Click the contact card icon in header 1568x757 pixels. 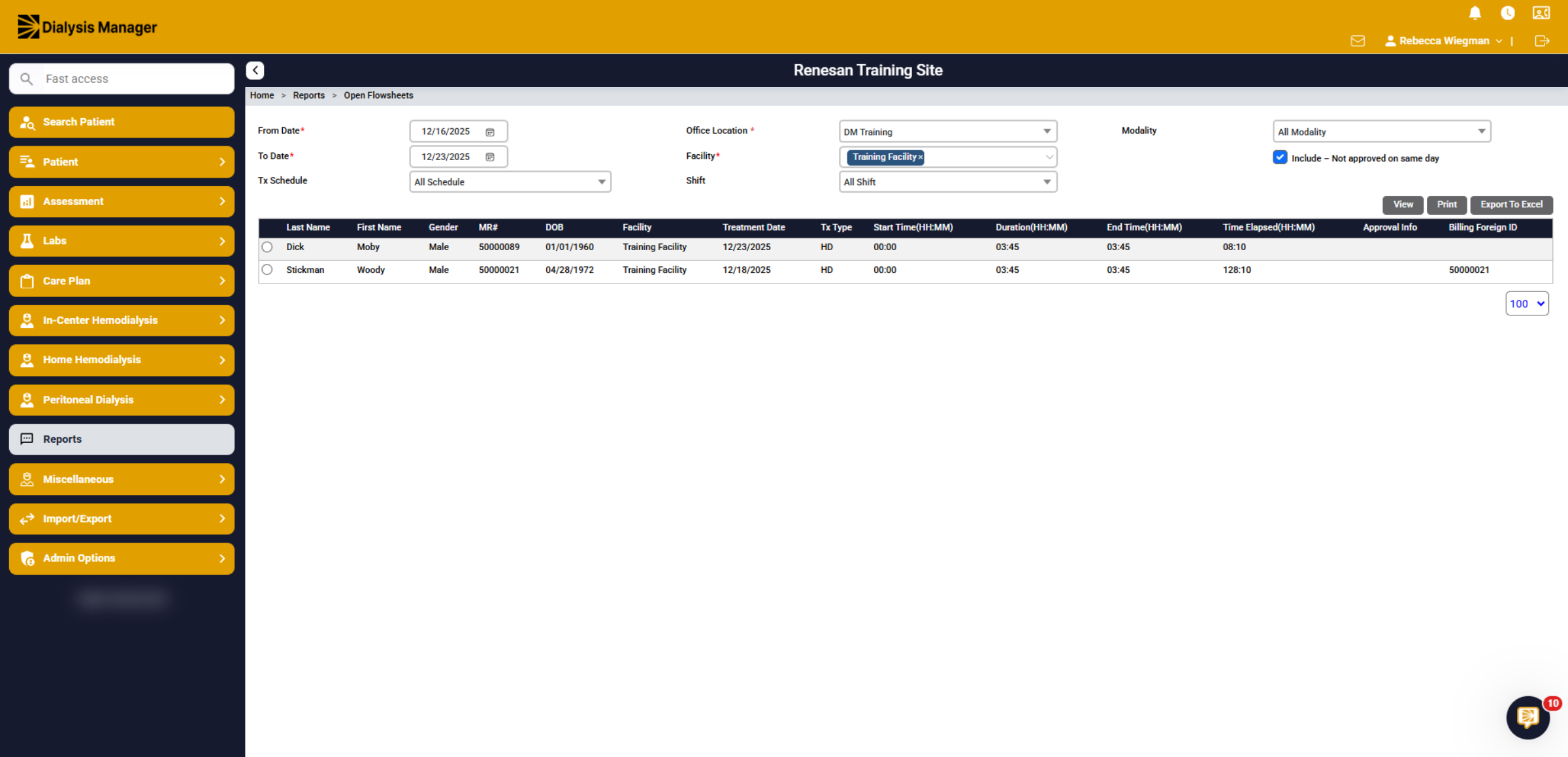click(x=1541, y=13)
